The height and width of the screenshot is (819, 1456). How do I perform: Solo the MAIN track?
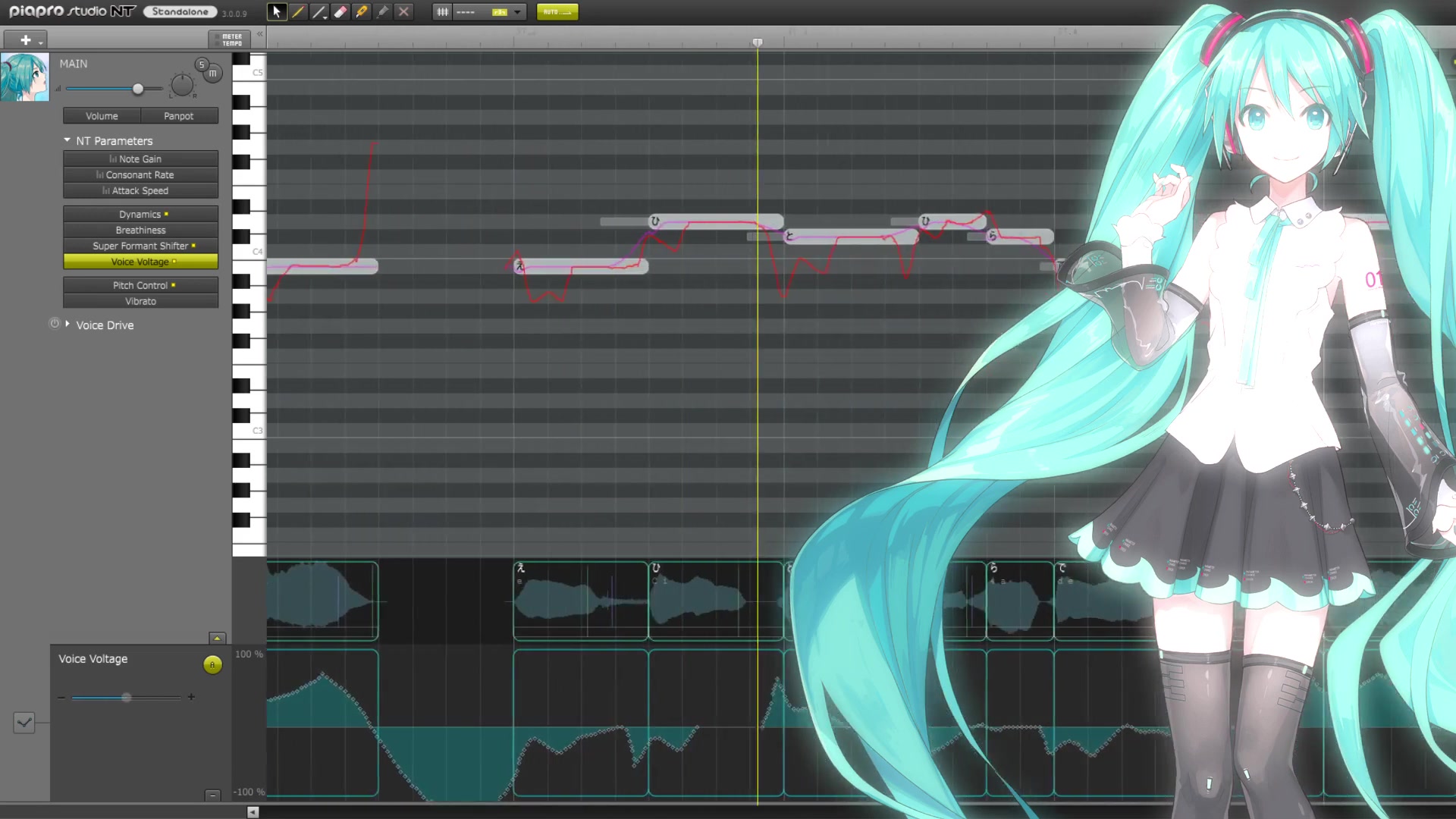coord(202,64)
